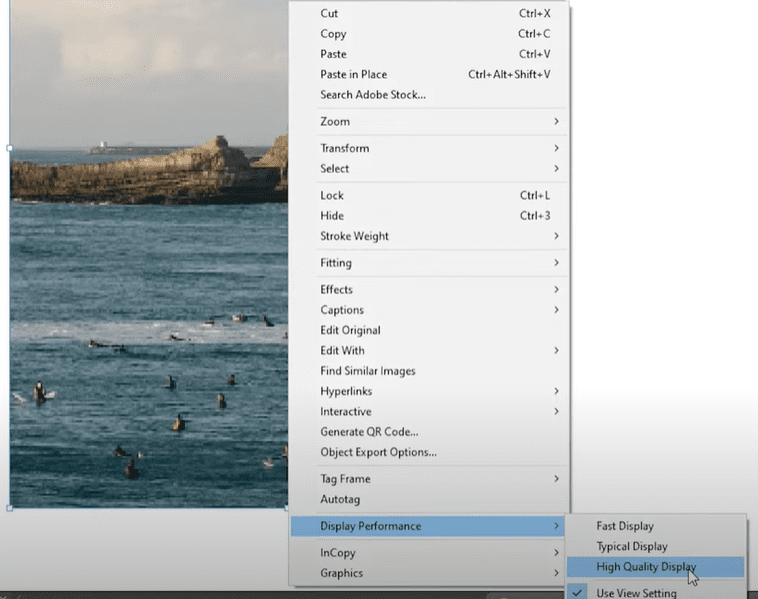The width and height of the screenshot is (758, 599).
Task: Open the Select submenu
Action: click(x=429, y=169)
